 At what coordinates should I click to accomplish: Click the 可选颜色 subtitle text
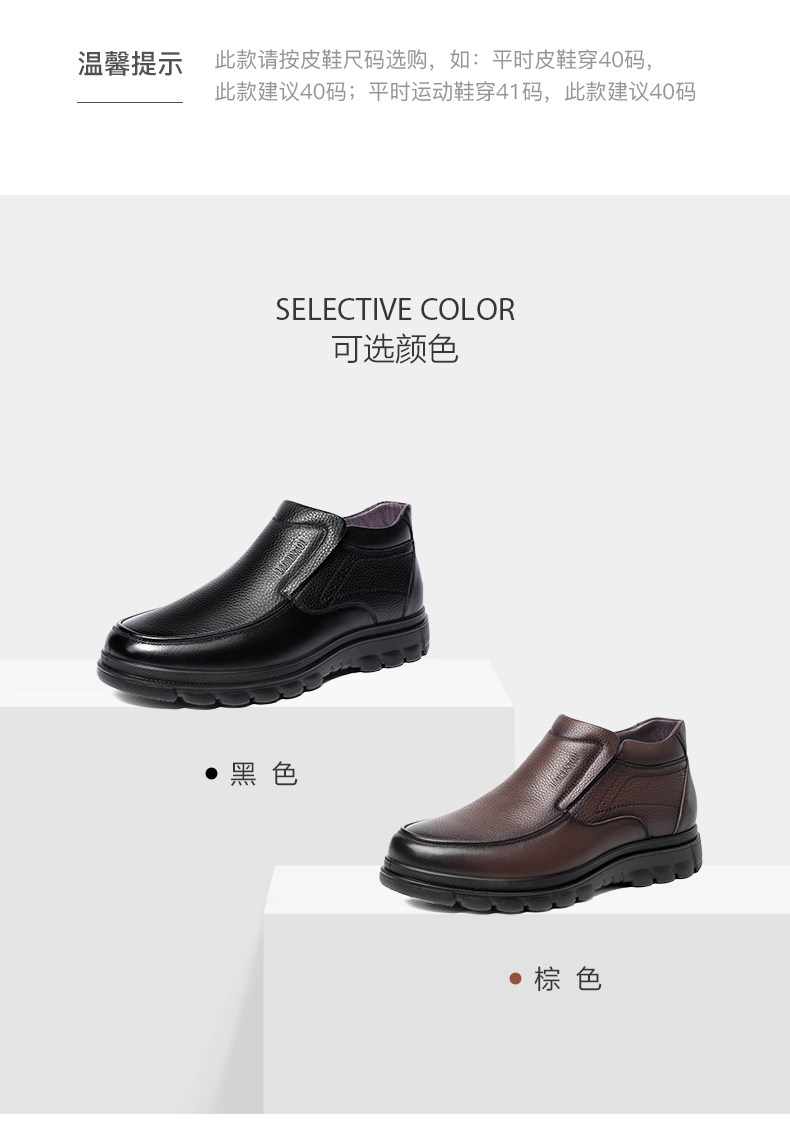pos(395,350)
